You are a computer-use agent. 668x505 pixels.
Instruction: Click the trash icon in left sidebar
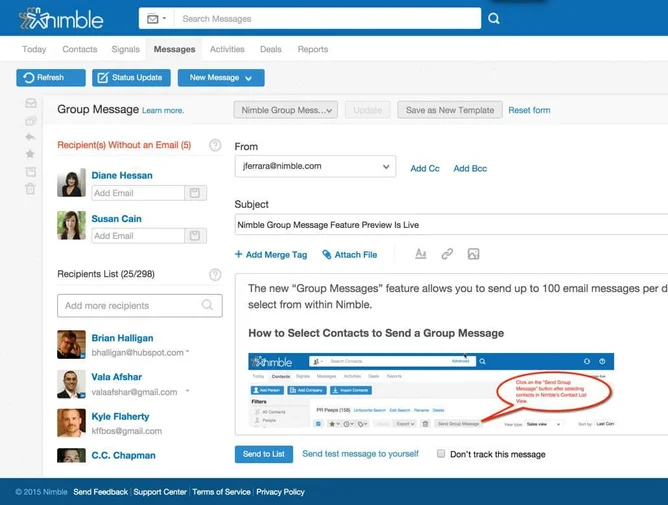[31, 188]
